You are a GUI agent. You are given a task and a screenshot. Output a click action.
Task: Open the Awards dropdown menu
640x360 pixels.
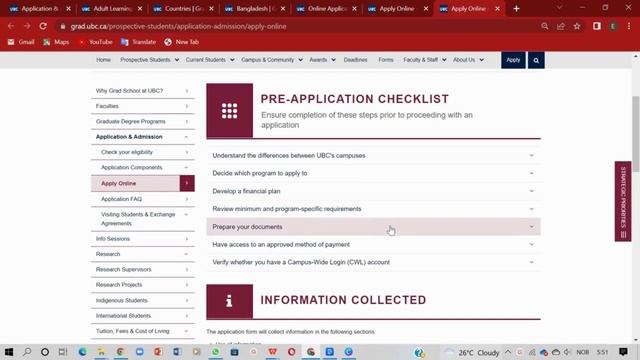322,60
